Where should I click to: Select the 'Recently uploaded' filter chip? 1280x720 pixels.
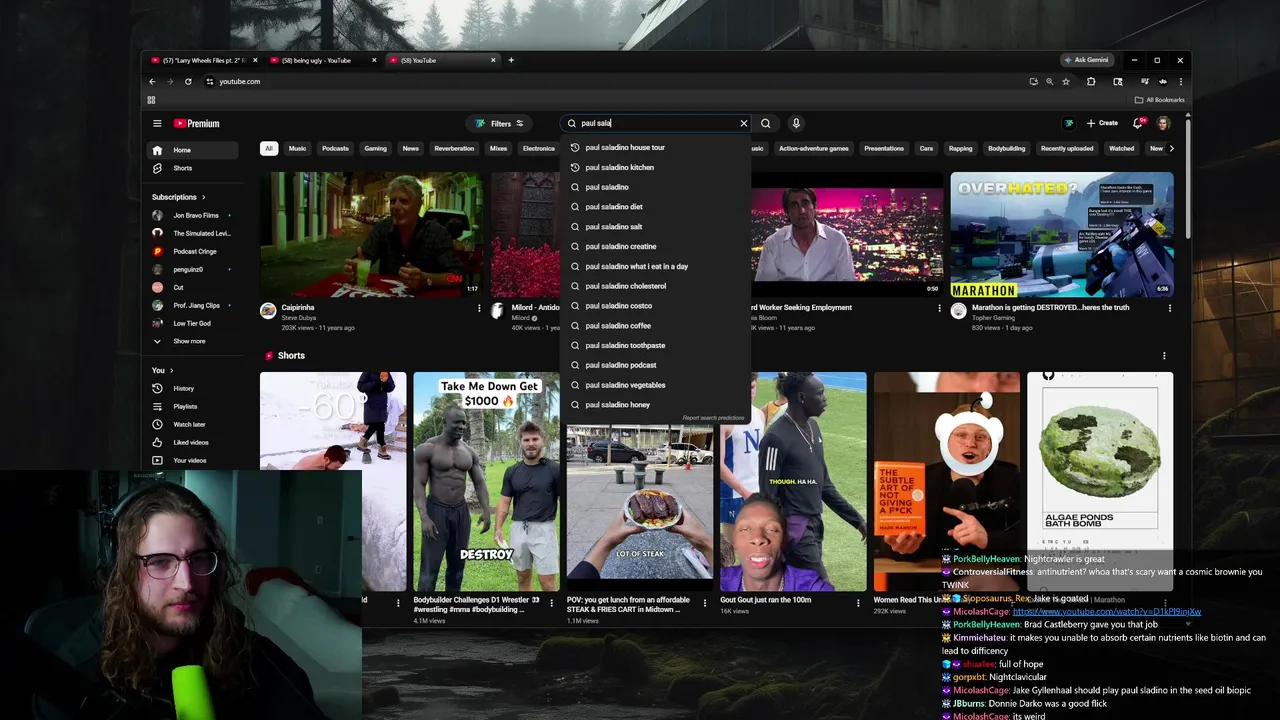click(x=1067, y=148)
